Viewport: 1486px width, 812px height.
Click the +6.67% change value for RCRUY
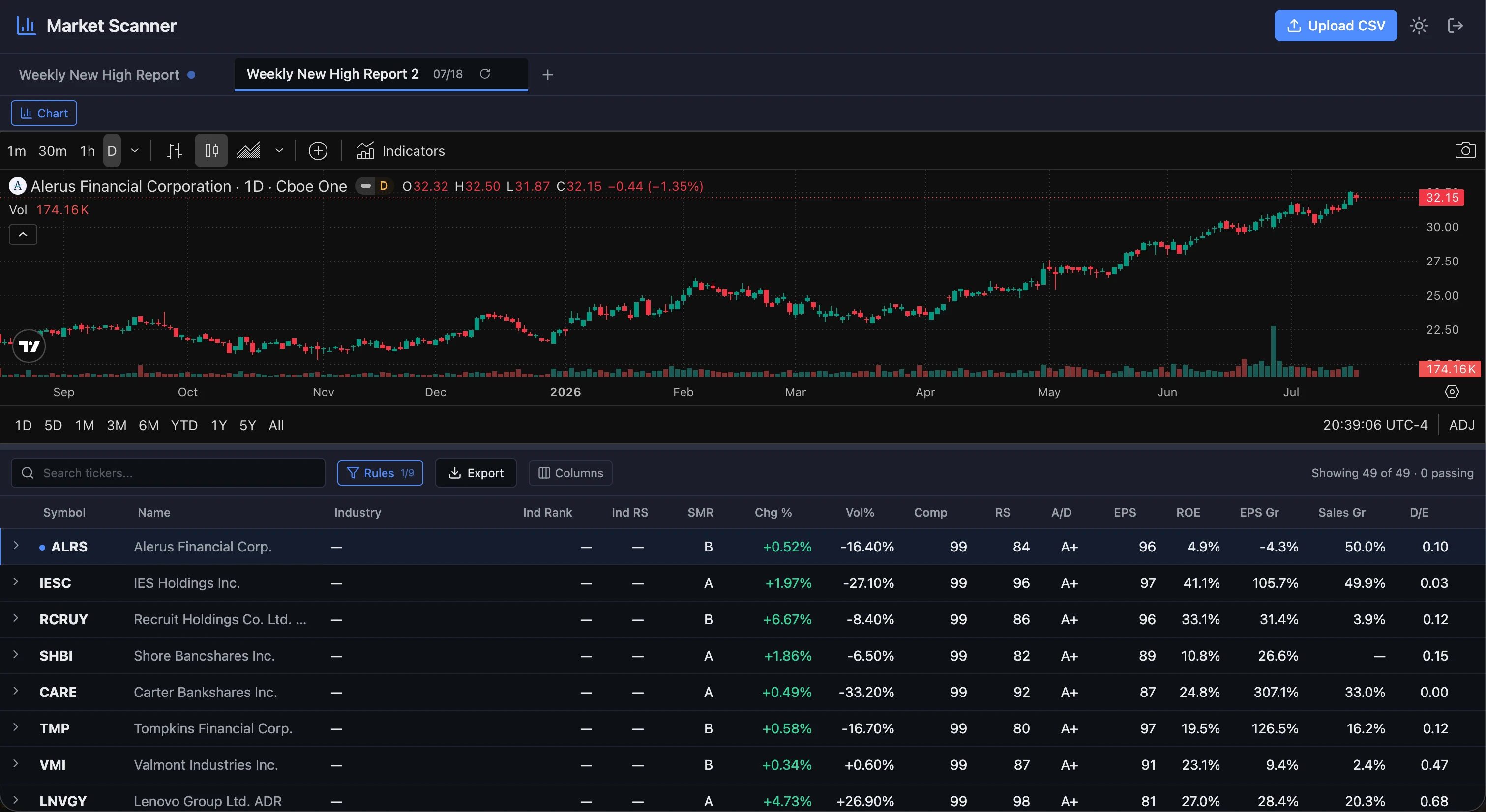pyautogui.click(x=787, y=619)
